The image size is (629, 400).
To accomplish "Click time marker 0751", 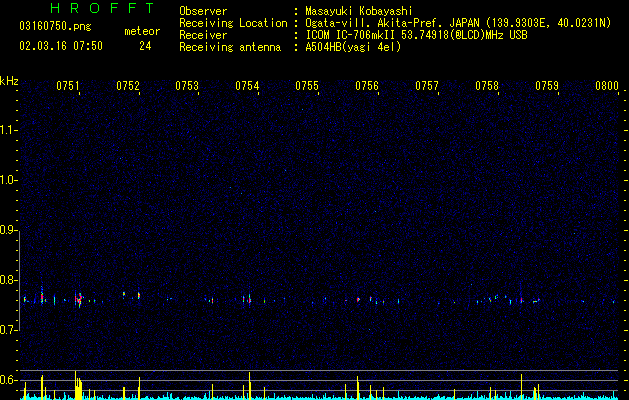I will tap(67, 86).
